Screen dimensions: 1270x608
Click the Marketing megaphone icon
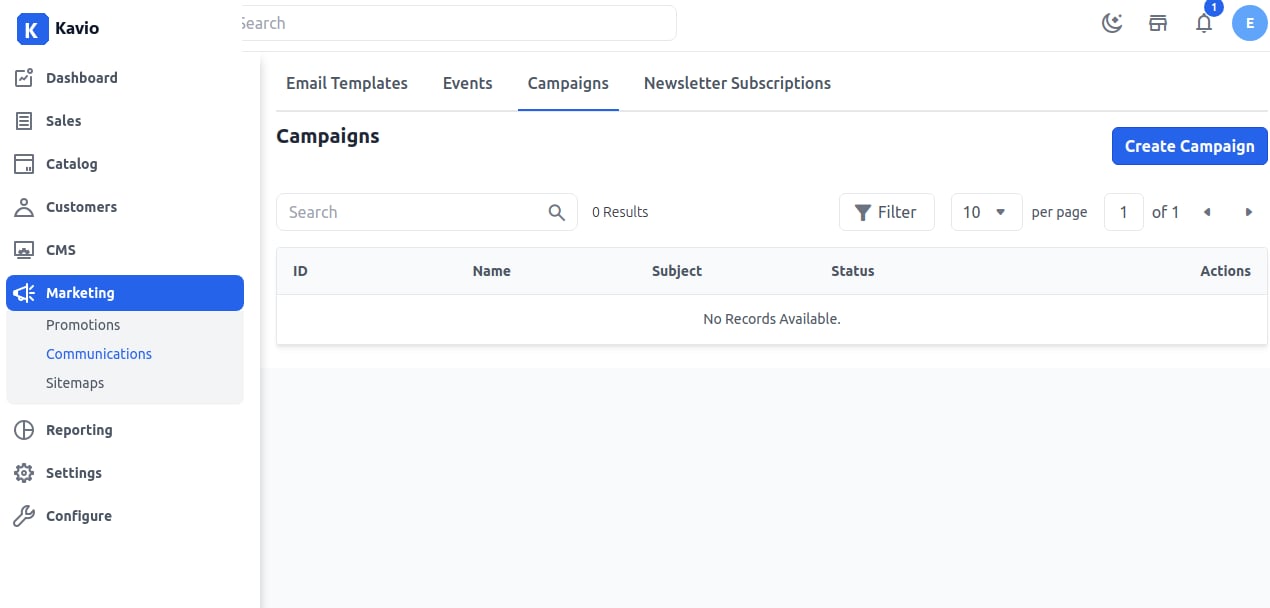tap(24, 293)
